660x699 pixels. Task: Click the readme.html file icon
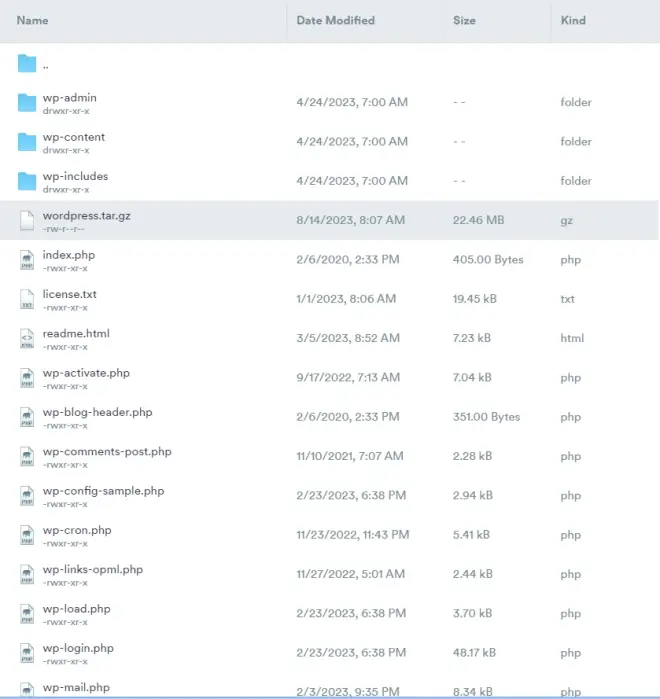click(x=27, y=338)
